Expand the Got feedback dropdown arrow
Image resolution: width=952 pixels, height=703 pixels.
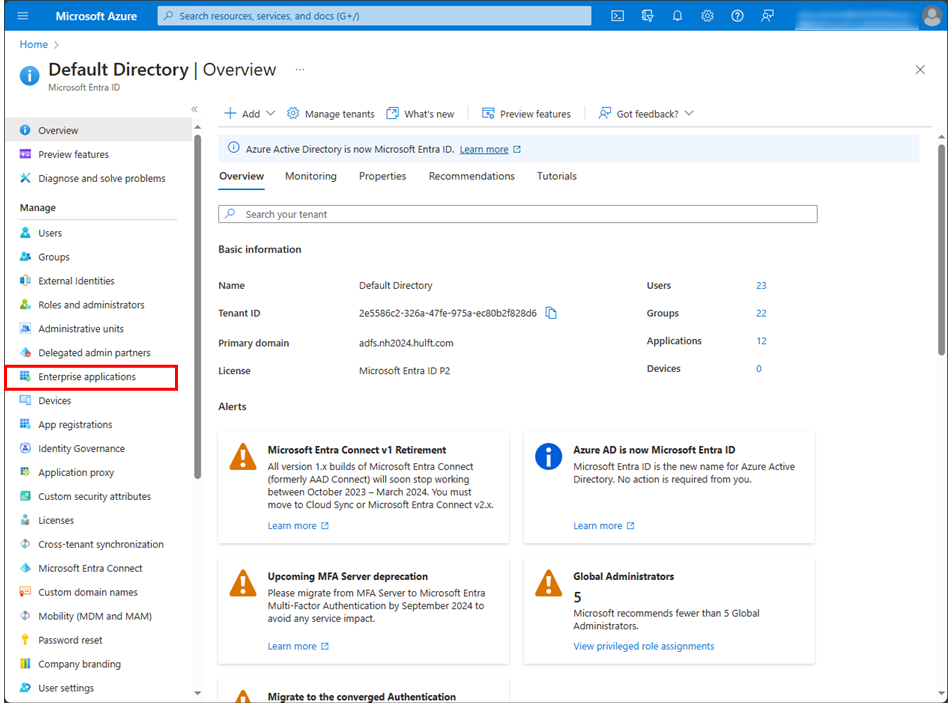tap(689, 114)
